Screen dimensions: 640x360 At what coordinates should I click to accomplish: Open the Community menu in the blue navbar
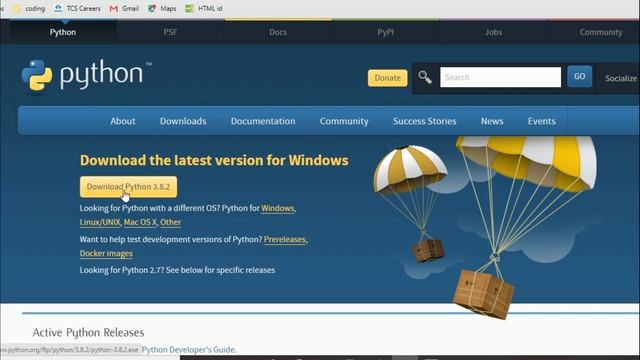(344, 121)
